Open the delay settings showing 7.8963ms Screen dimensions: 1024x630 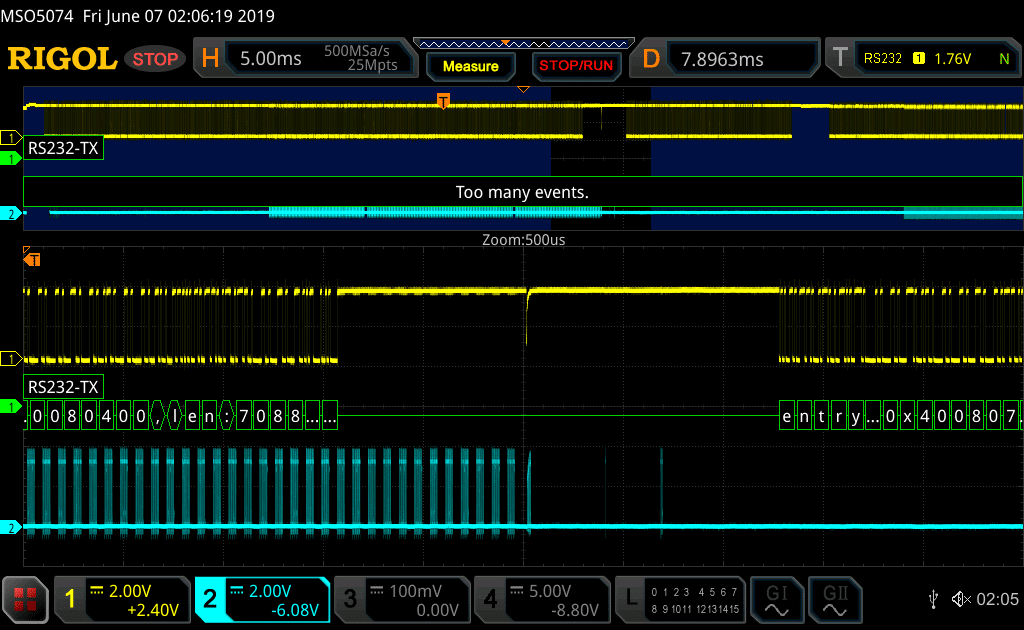(x=728, y=59)
